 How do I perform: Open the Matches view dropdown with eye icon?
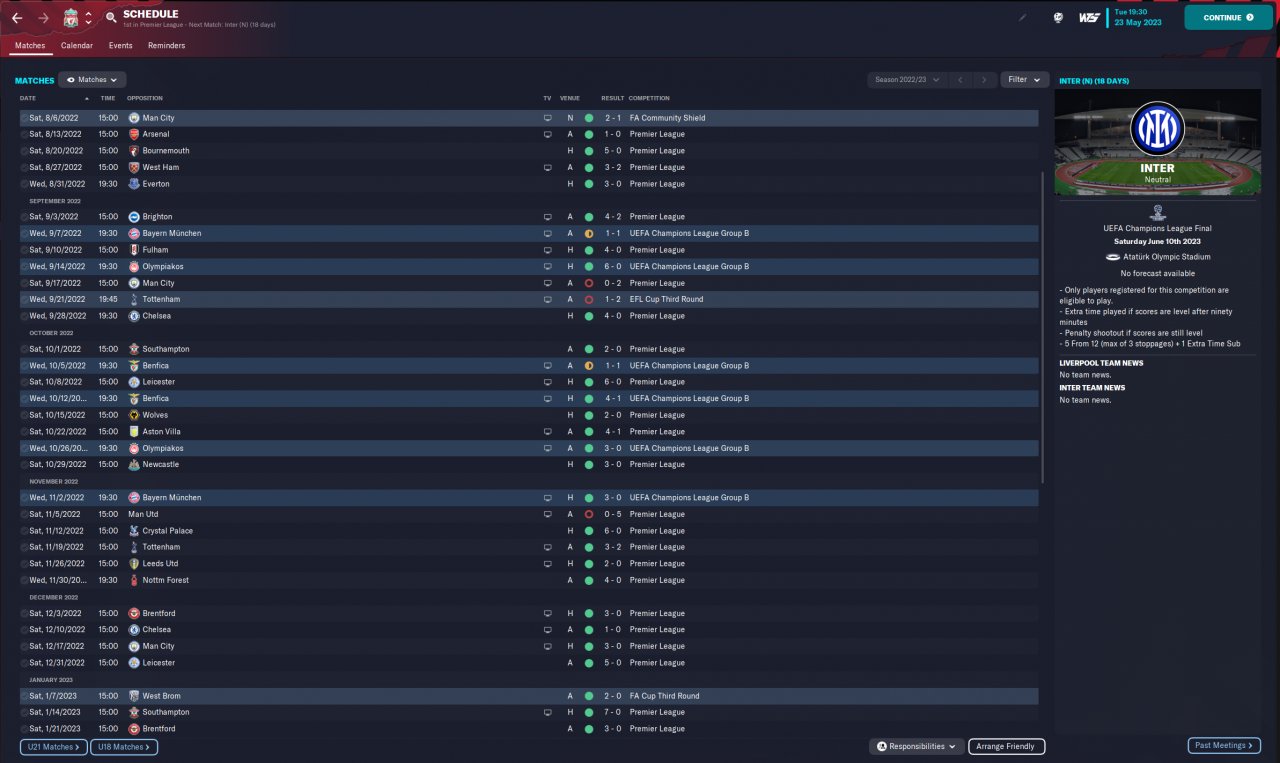[92, 79]
